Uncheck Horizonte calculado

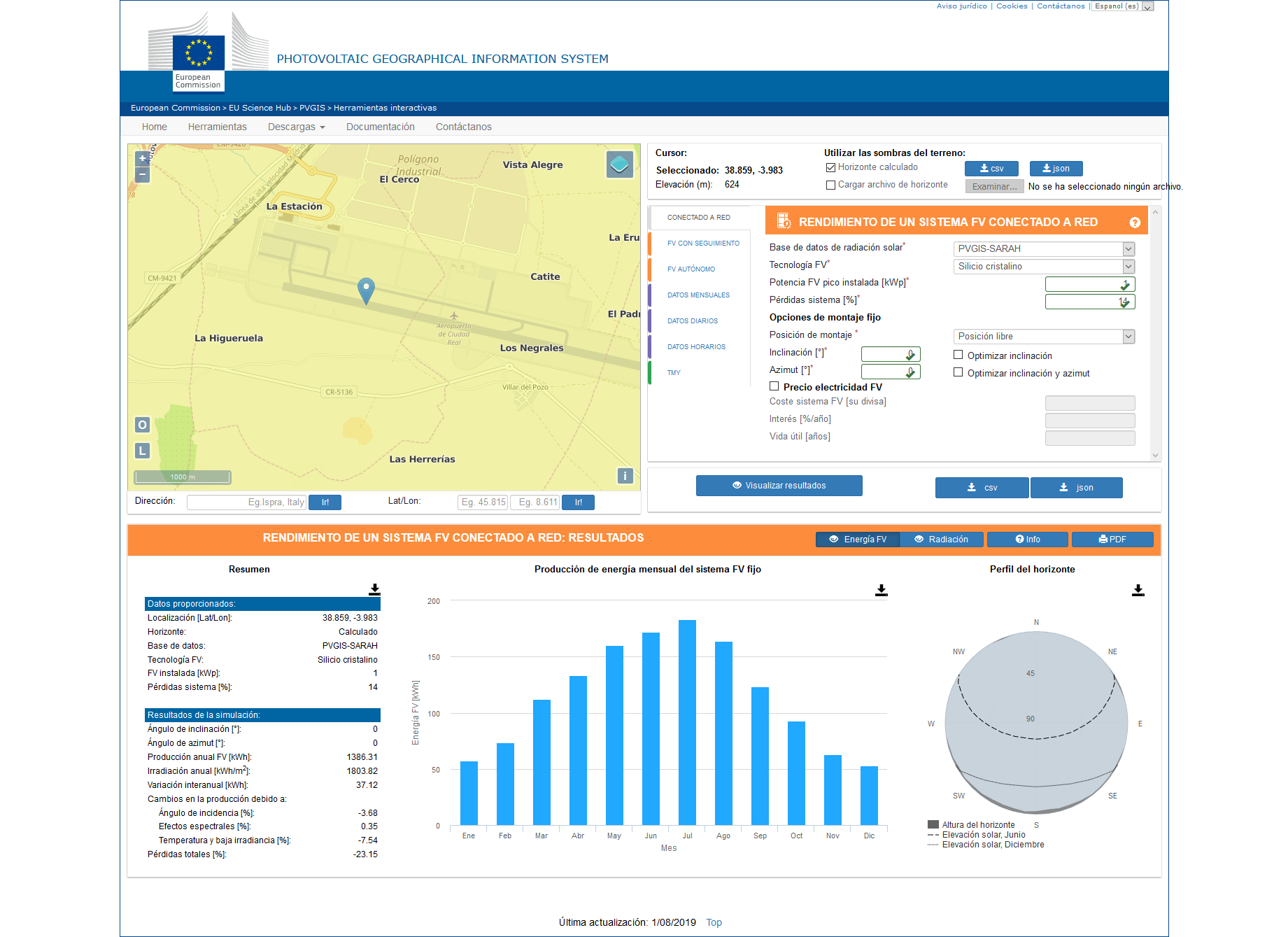[x=830, y=167]
